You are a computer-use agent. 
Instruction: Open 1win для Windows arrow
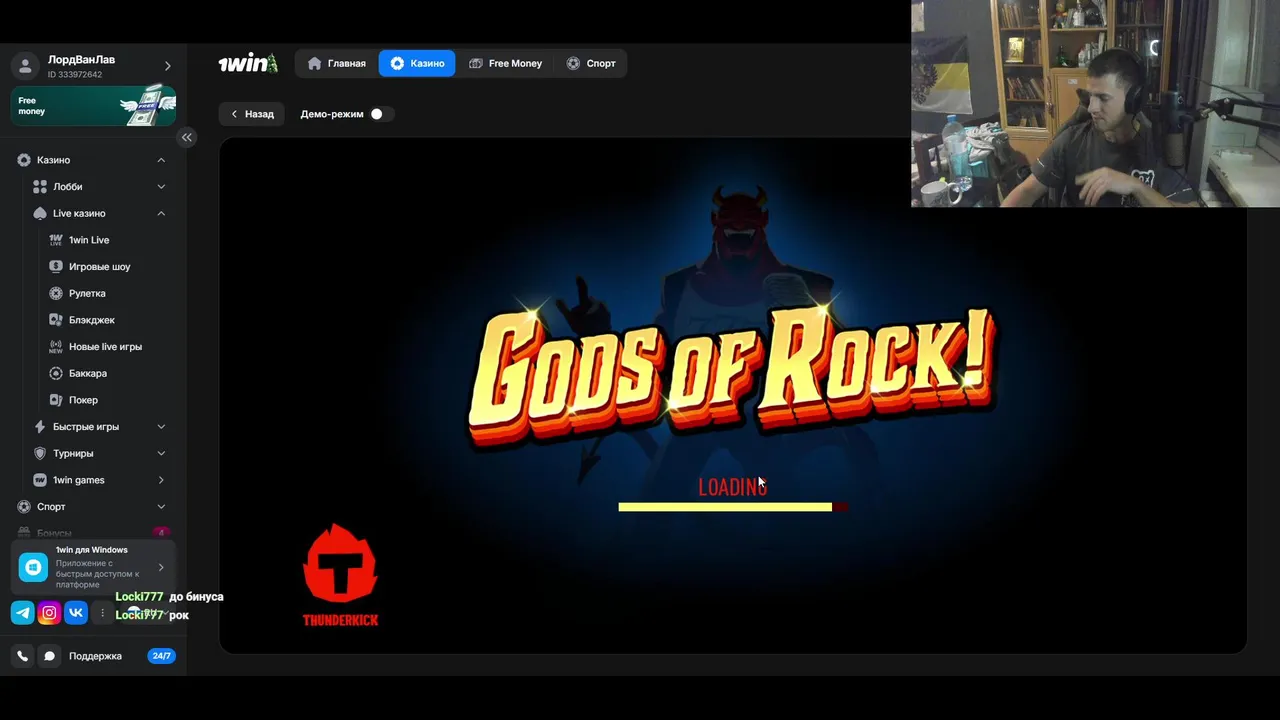tap(161, 567)
